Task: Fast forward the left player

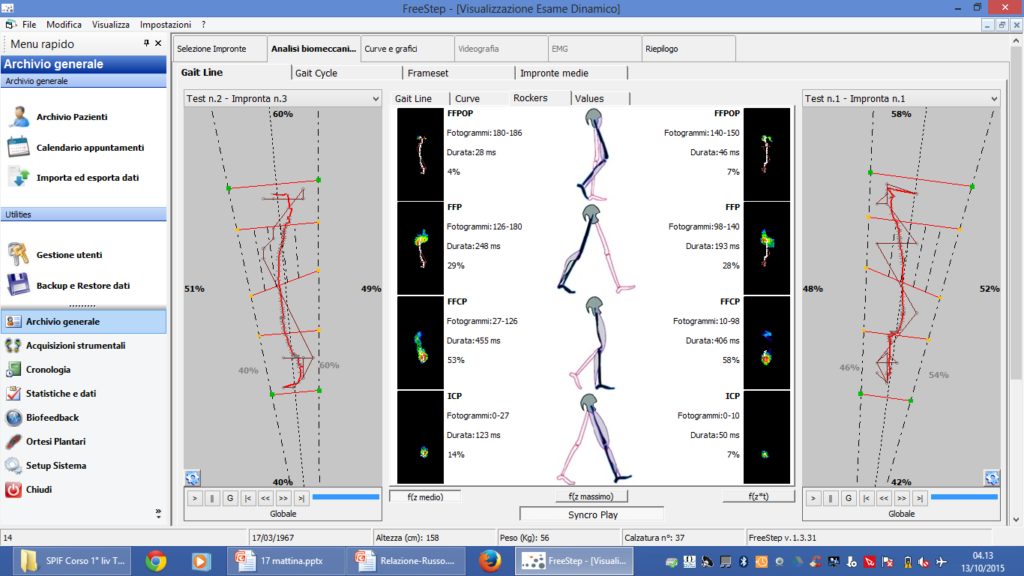Action: [x=283, y=498]
